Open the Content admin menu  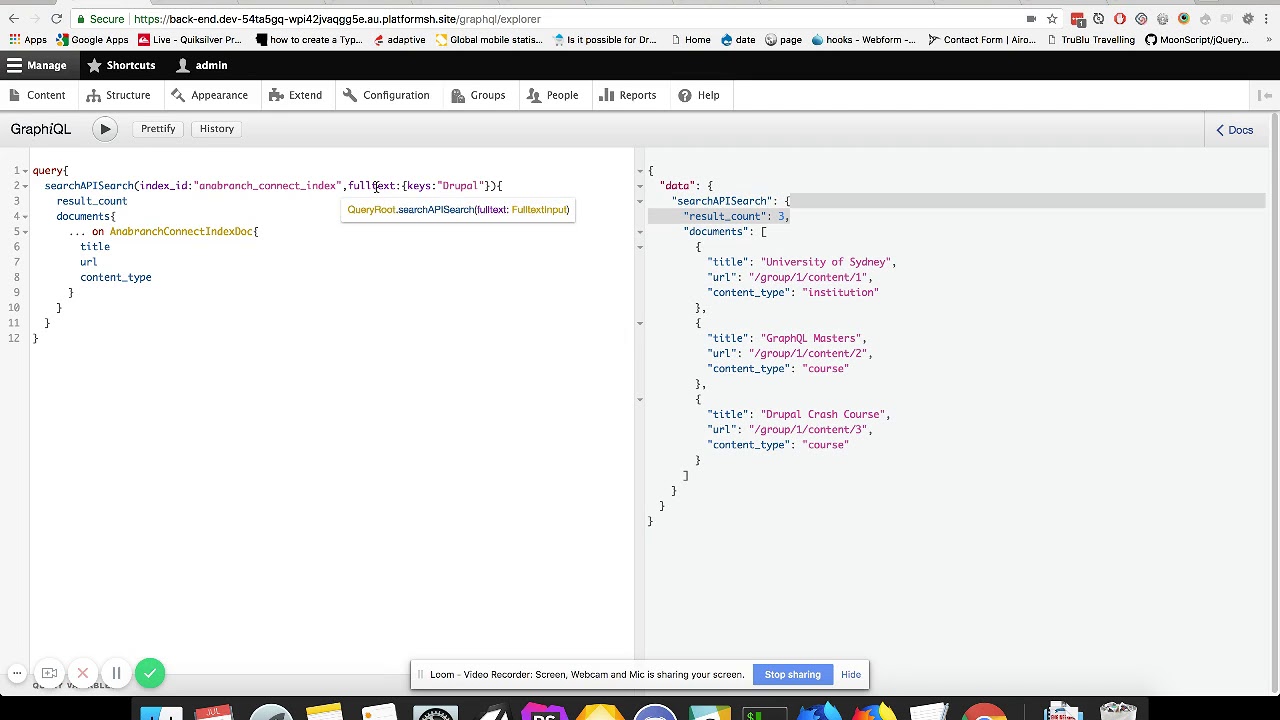point(37,95)
